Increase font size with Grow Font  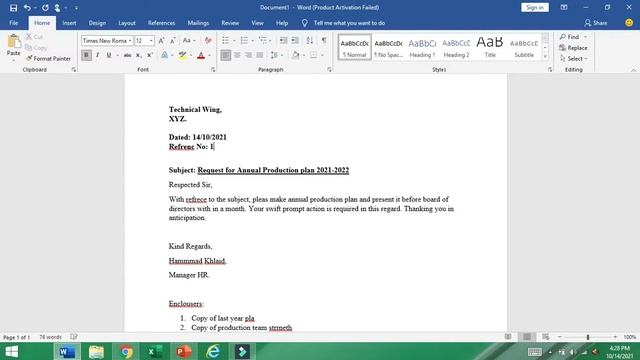tap(162, 40)
